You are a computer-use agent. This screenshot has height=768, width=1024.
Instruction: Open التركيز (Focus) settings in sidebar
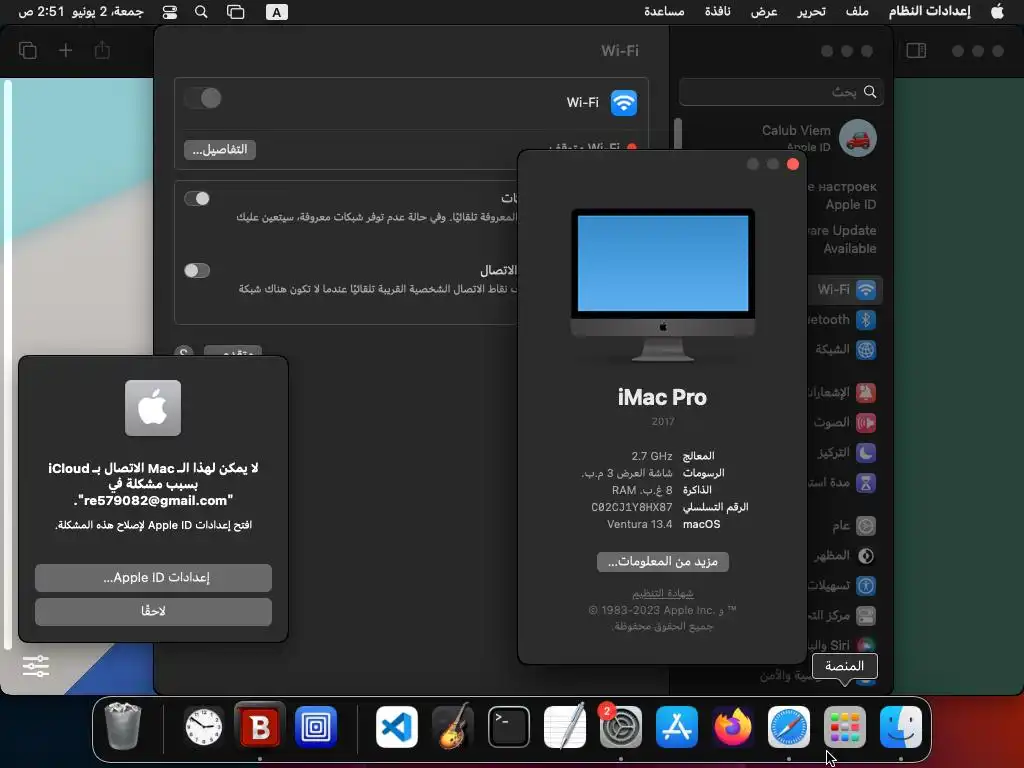tap(846, 453)
